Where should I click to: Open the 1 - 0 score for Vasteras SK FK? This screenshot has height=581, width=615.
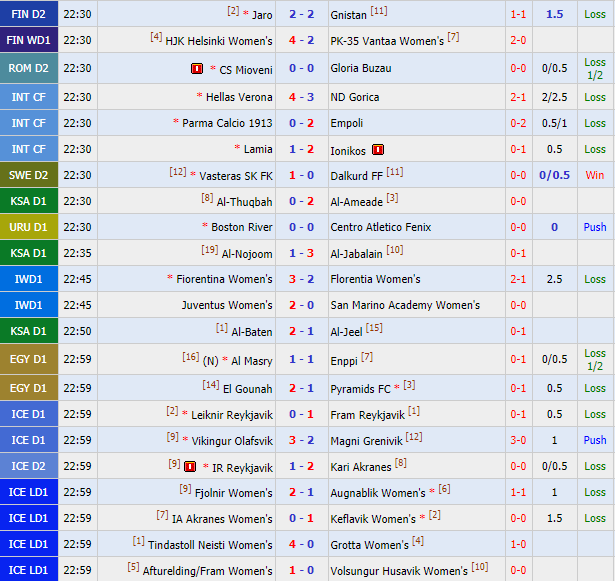pyautogui.click(x=301, y=175)
